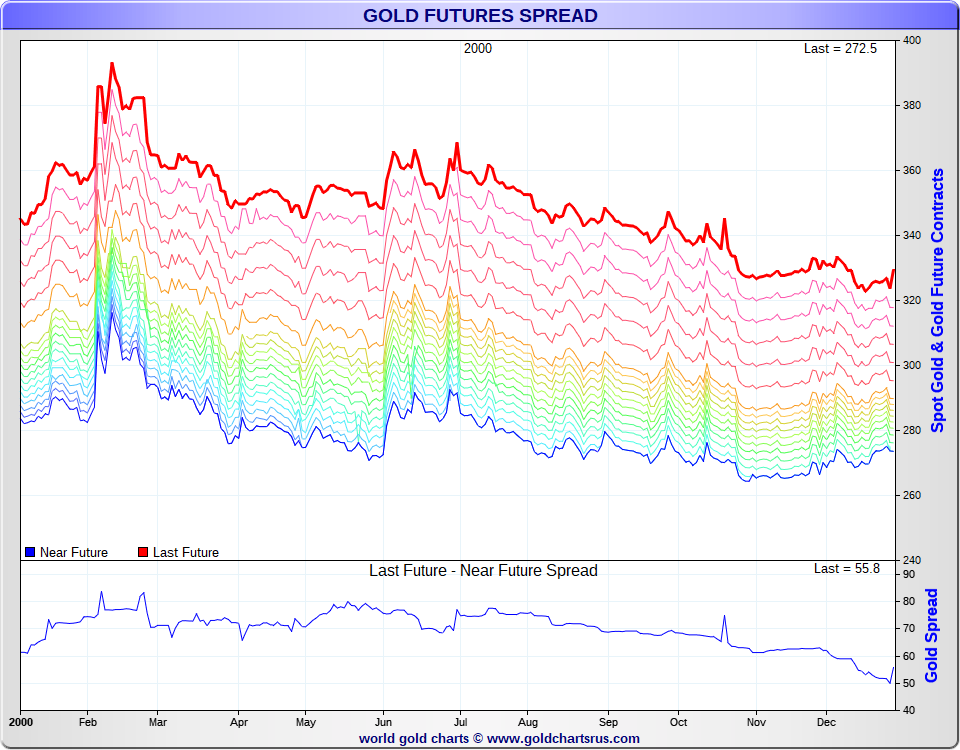The width and height of the screenshot is (960, 750).
Task: Click the blue Near Future legend swatch
Action: (30, 552)
